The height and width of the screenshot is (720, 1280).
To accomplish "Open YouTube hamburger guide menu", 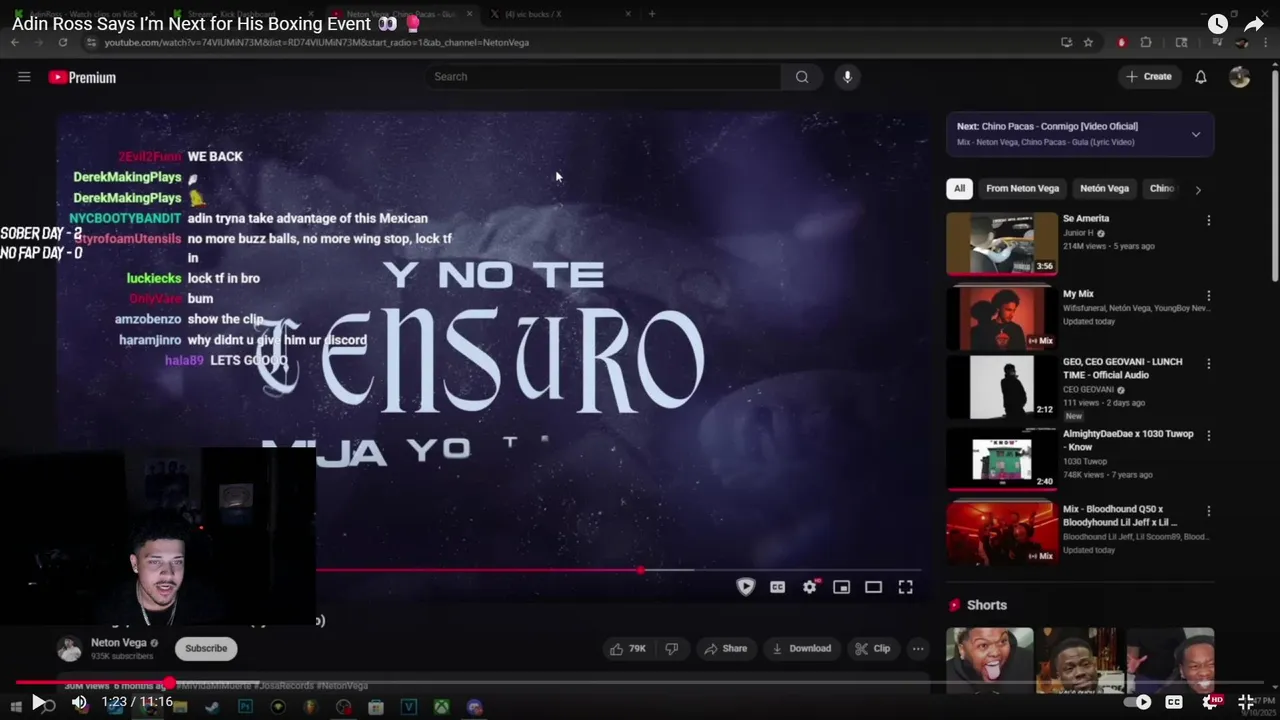I will [x=24, y=77].
